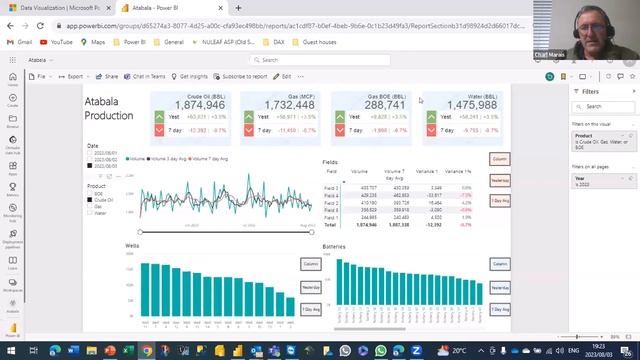Open the YouTube bookmark

point(56,42)
